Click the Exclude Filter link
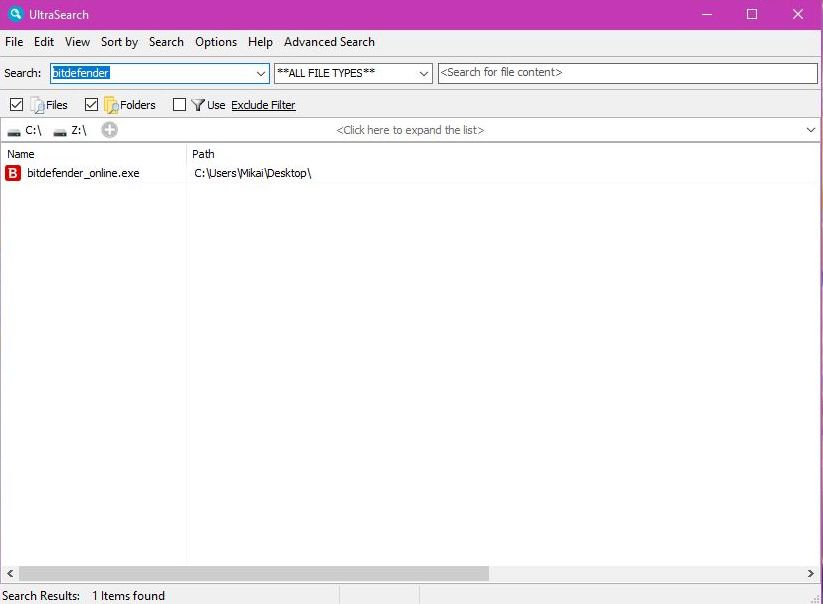This screenshot has width=823, height=604. (x=263, y=105)
